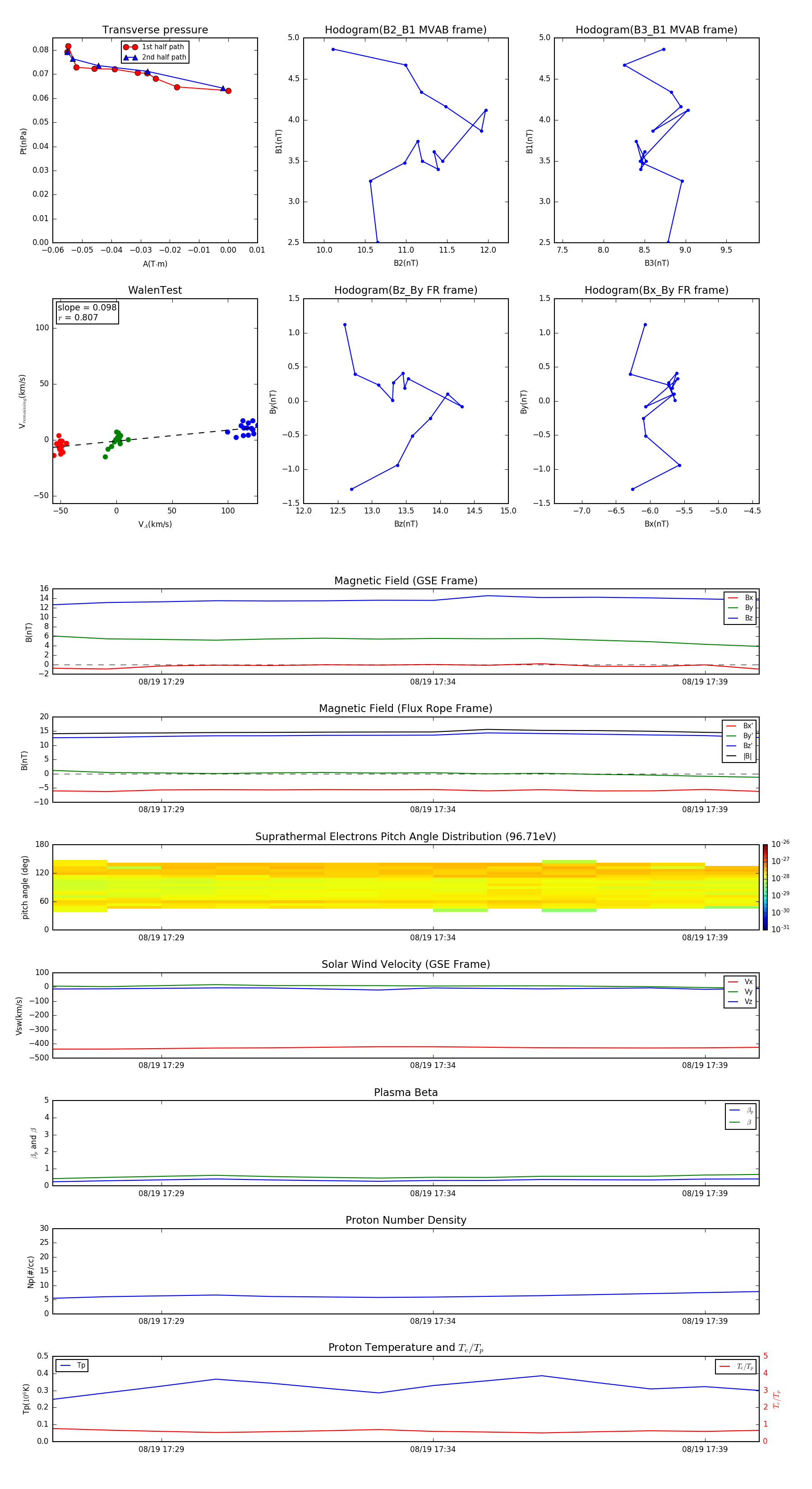
Task: Click '08/19 17:39' tick under Solar Wind Velocity
Action: [x=705, y=1065]
